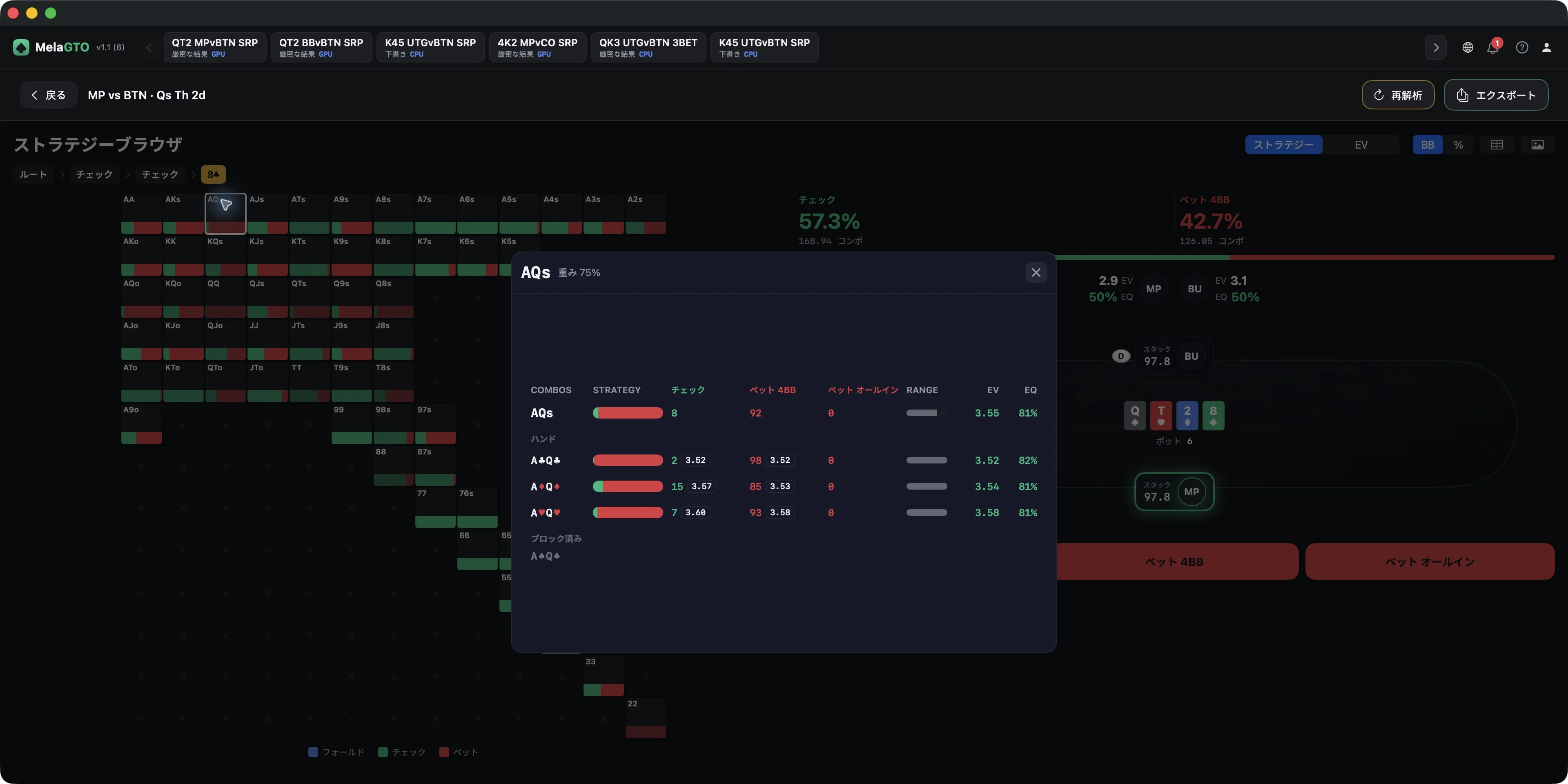Open the help question mark icon
Screen dimensions: 1568x784
(1522, 47)
